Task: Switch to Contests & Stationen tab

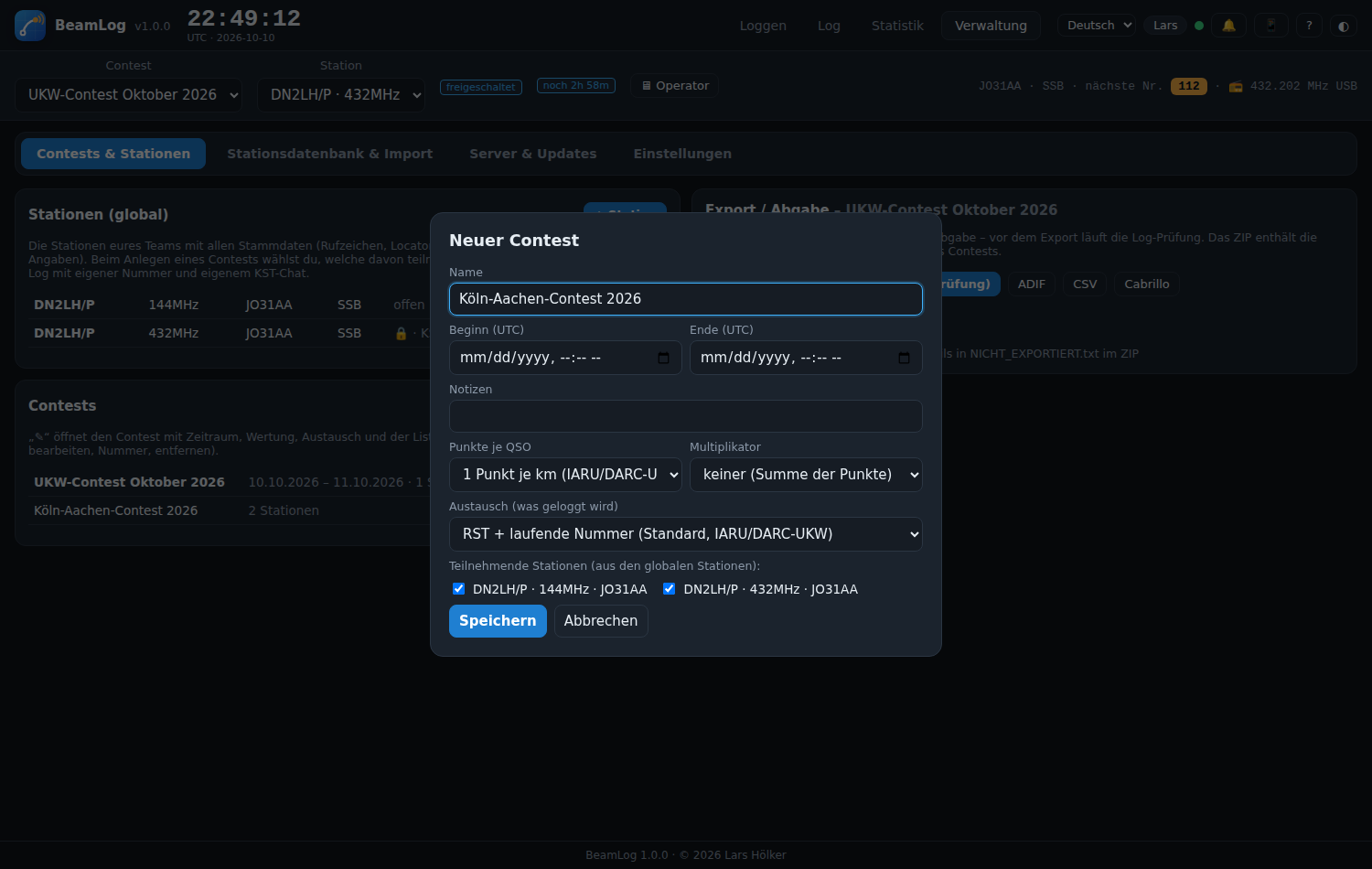Action: point(113,154)
